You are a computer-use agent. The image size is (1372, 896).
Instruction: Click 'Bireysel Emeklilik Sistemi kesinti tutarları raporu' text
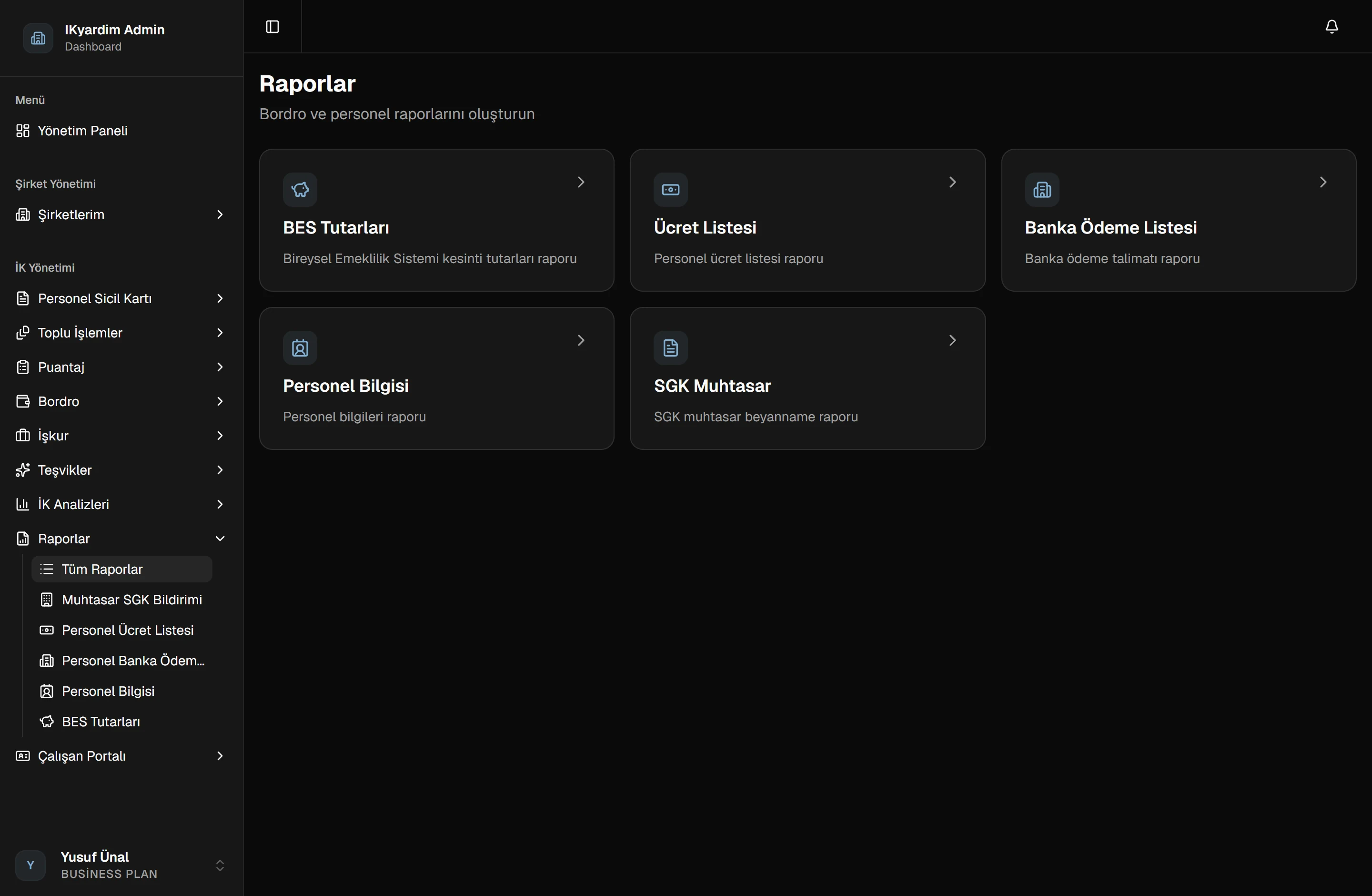pyautogui.click(x=430, y=258)
